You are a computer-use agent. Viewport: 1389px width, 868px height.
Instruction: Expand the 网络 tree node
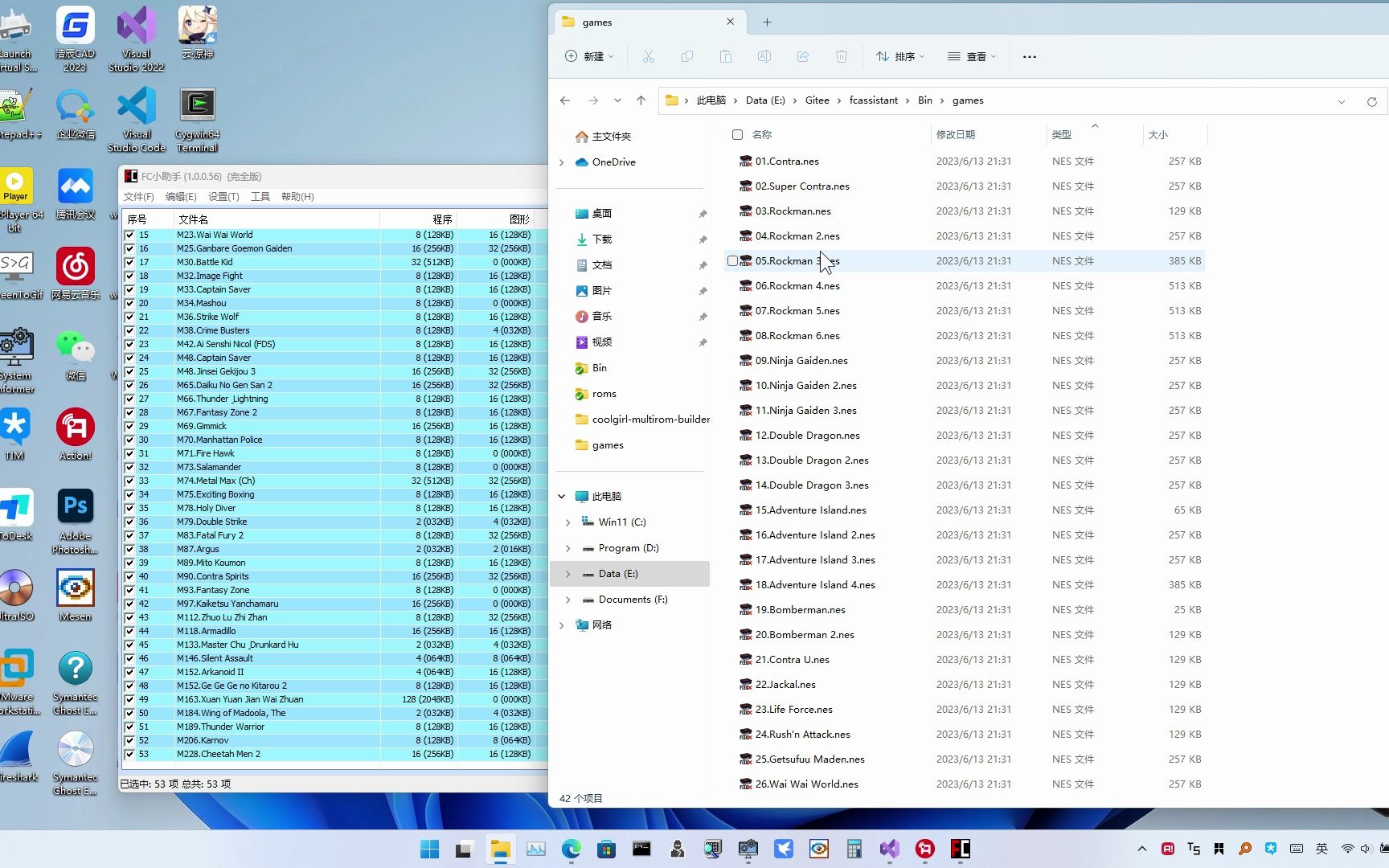point(561,625)
